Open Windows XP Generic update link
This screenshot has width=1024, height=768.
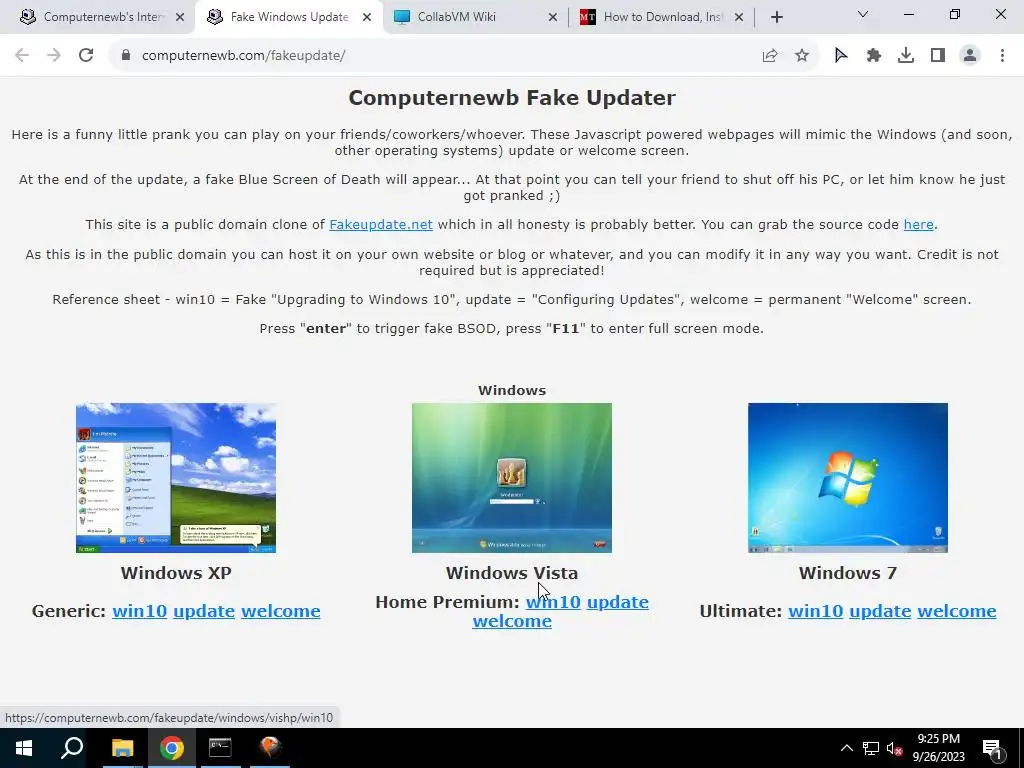click(x=204, y=611)
